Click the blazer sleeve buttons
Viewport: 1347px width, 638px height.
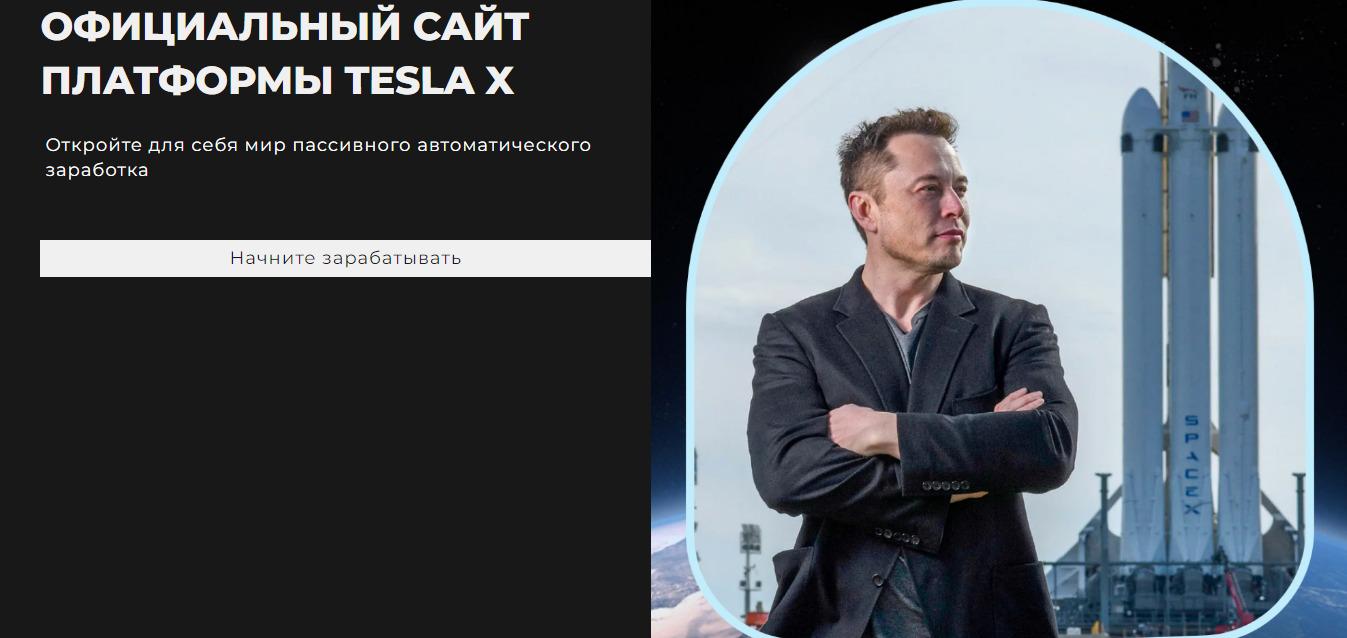click(x=945, y=486)
